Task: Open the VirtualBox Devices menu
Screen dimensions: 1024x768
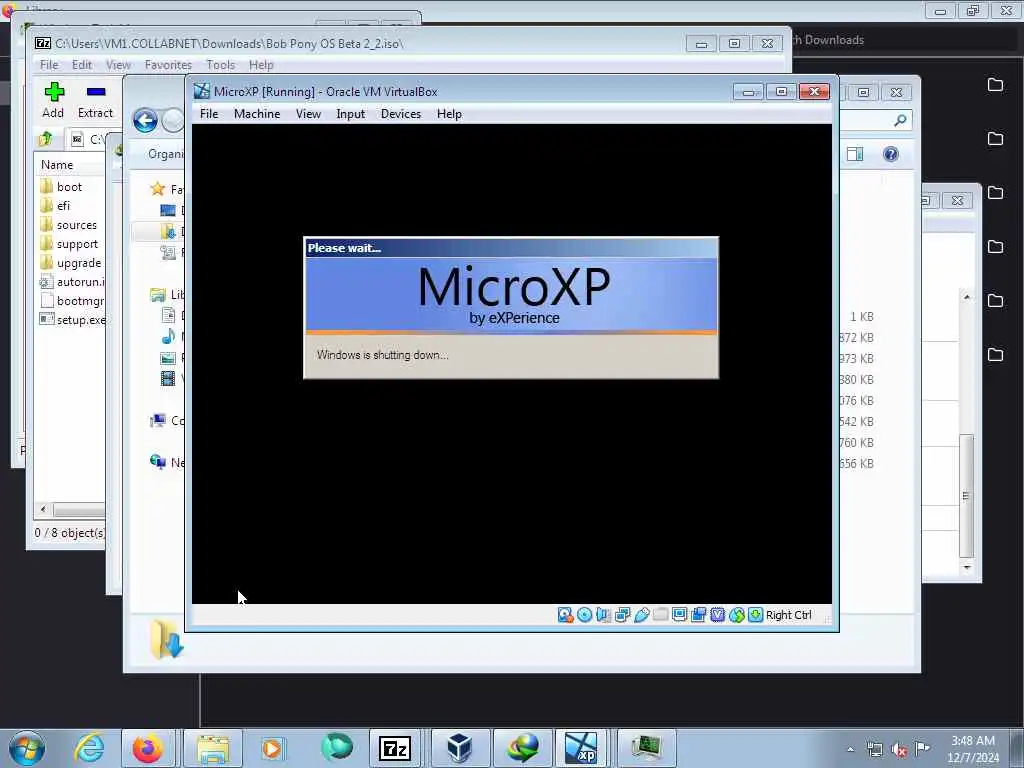Action: (401, 114)
